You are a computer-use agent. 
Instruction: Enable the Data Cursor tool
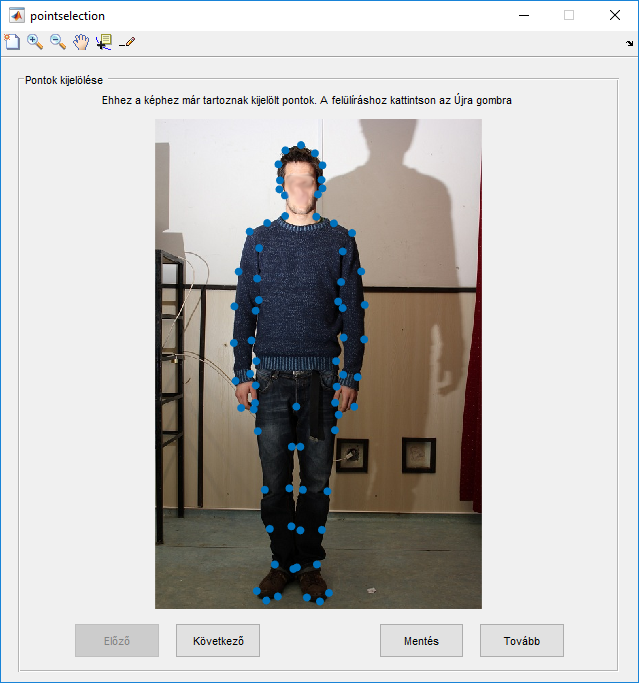tap(103, 42)
